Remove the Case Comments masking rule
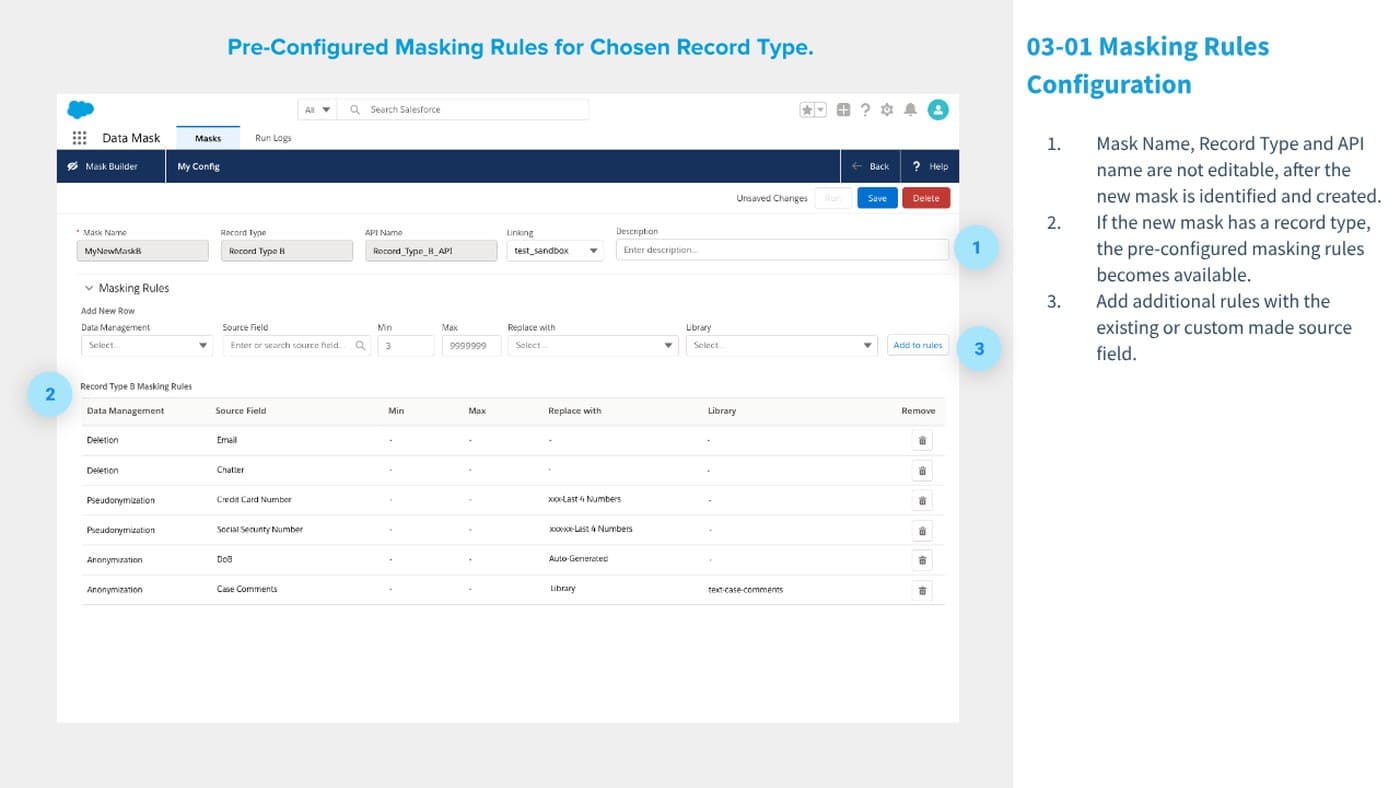Screen dimensions: 1400x788 pyautogui.click(x=922, y=590)
